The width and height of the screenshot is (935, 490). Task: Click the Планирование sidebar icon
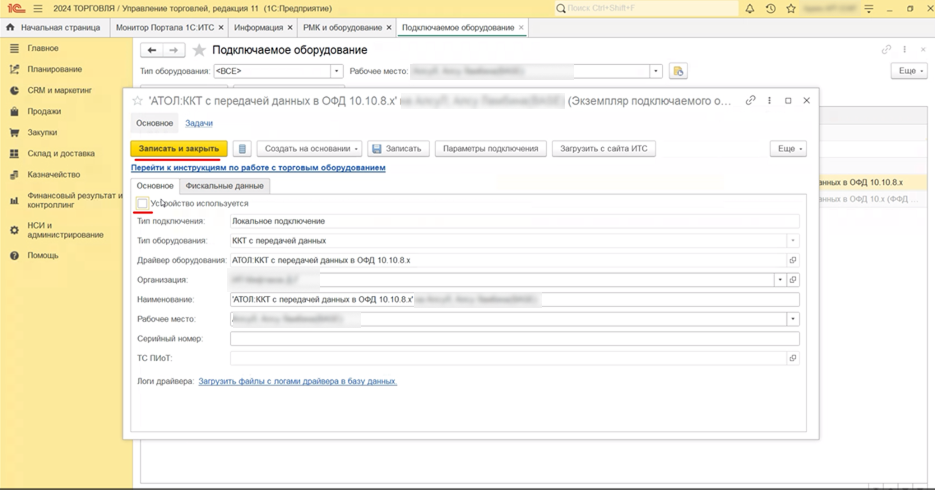click(14, 69)
